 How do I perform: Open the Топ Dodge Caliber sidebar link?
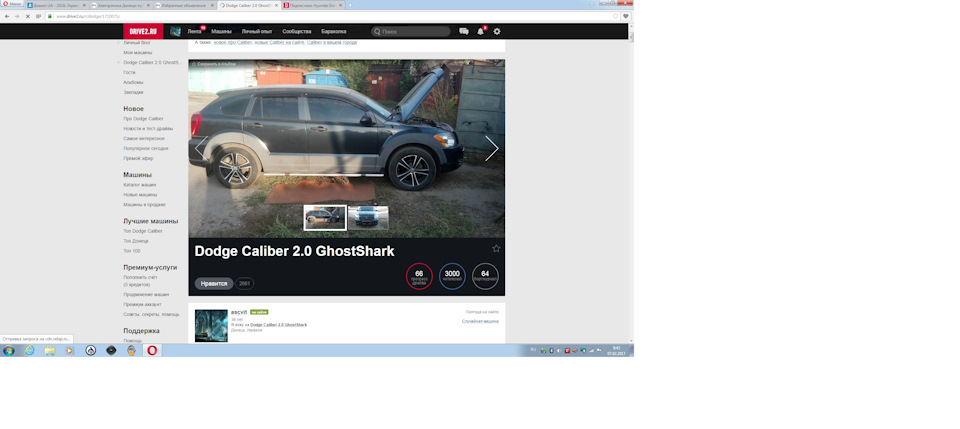[x=143, y=231]
